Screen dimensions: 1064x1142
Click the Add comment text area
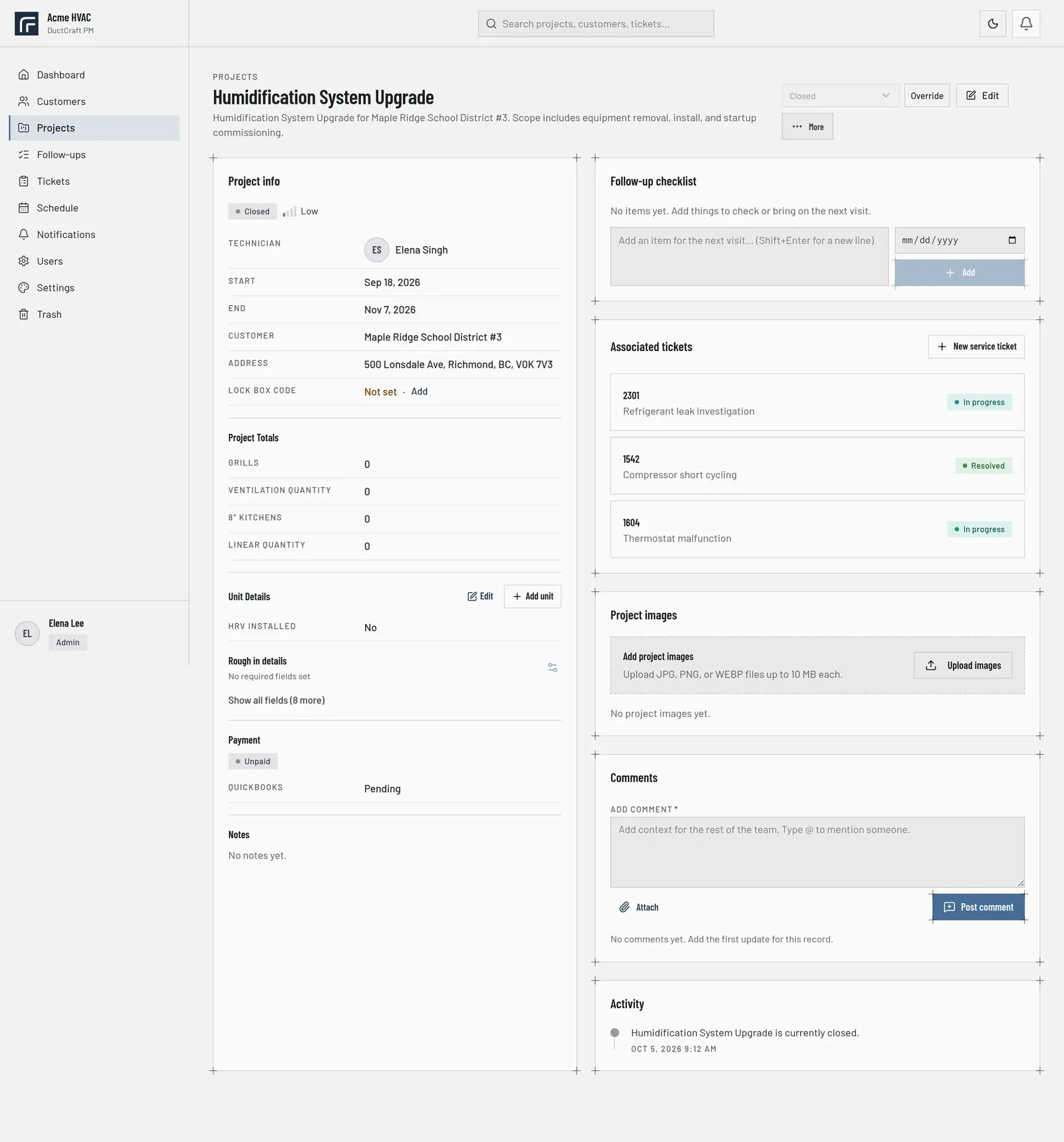point(817,852)
